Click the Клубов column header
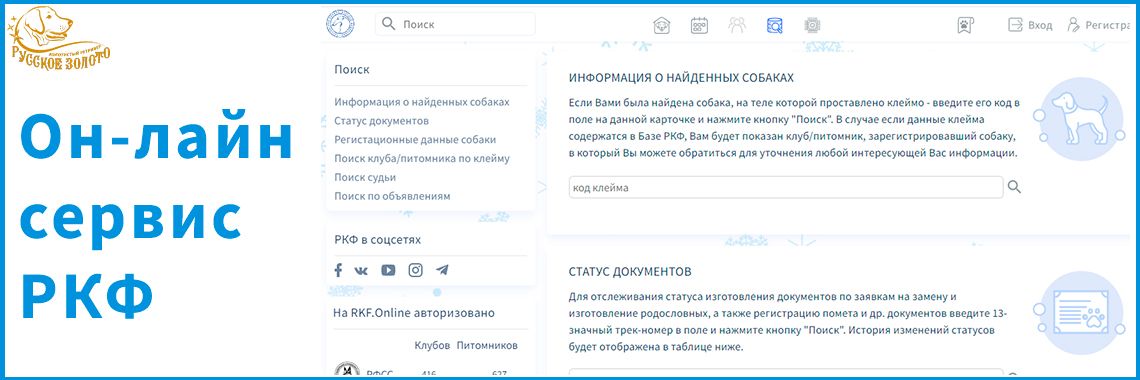Screen dimensions: 1140x380 432,346
